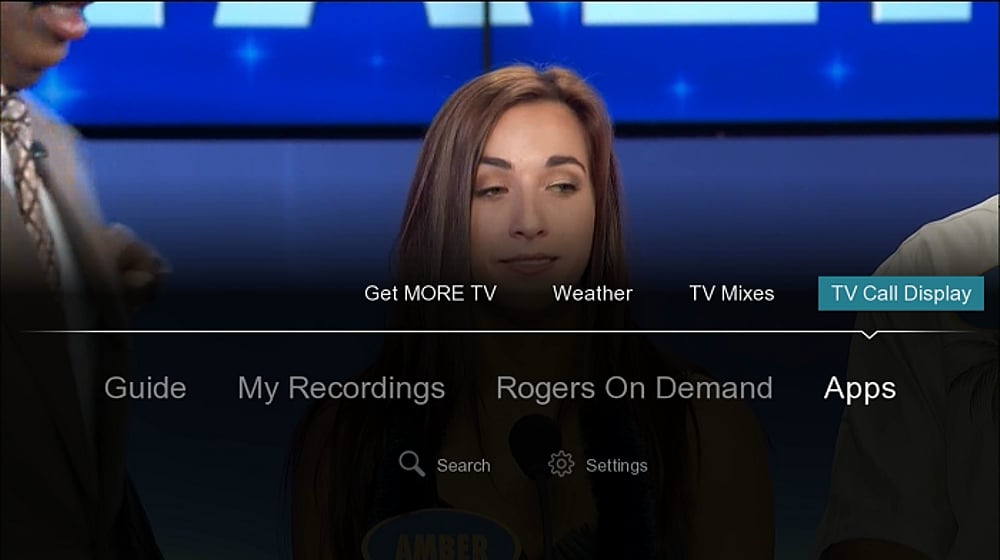Screen dimensions: 1000x560
Task: Select the highlighted TV Call Display app
Action: point(901,293)
